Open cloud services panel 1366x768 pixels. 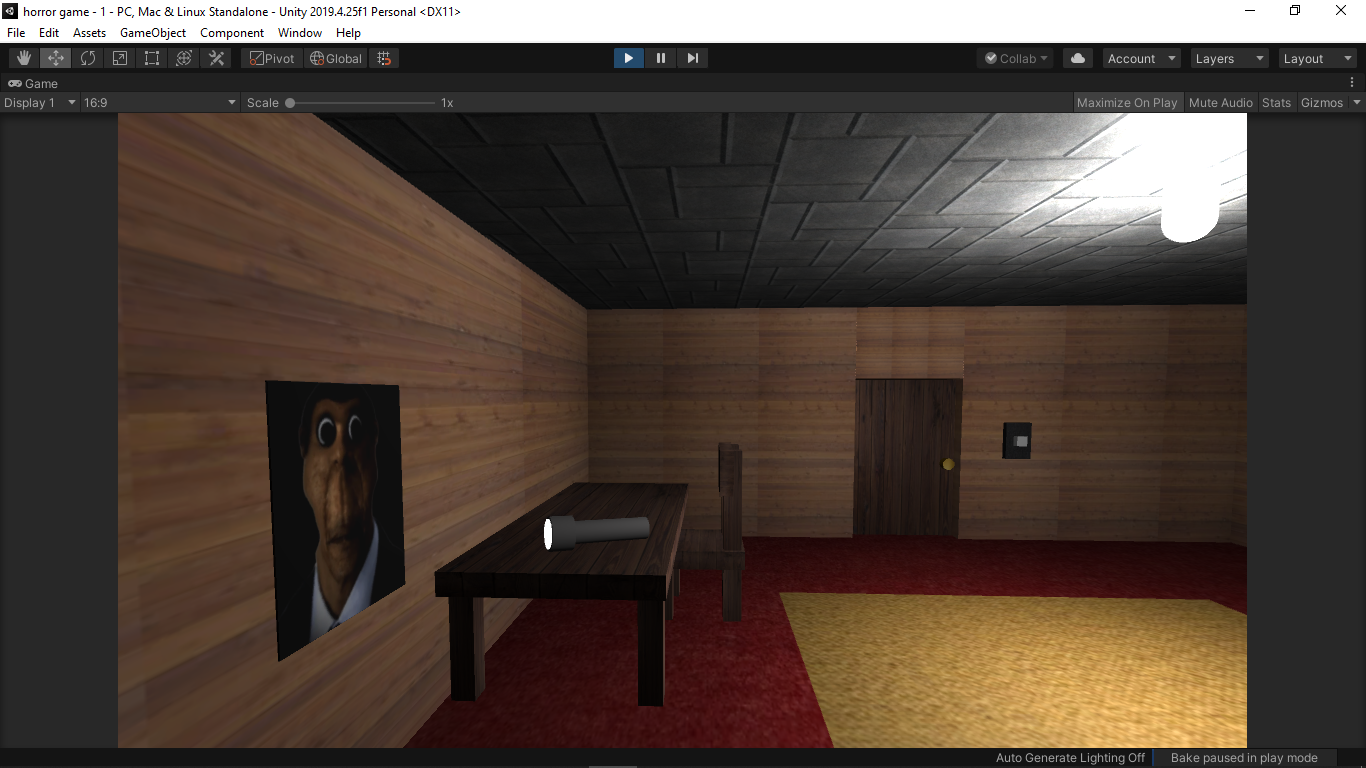point(1078,58)
